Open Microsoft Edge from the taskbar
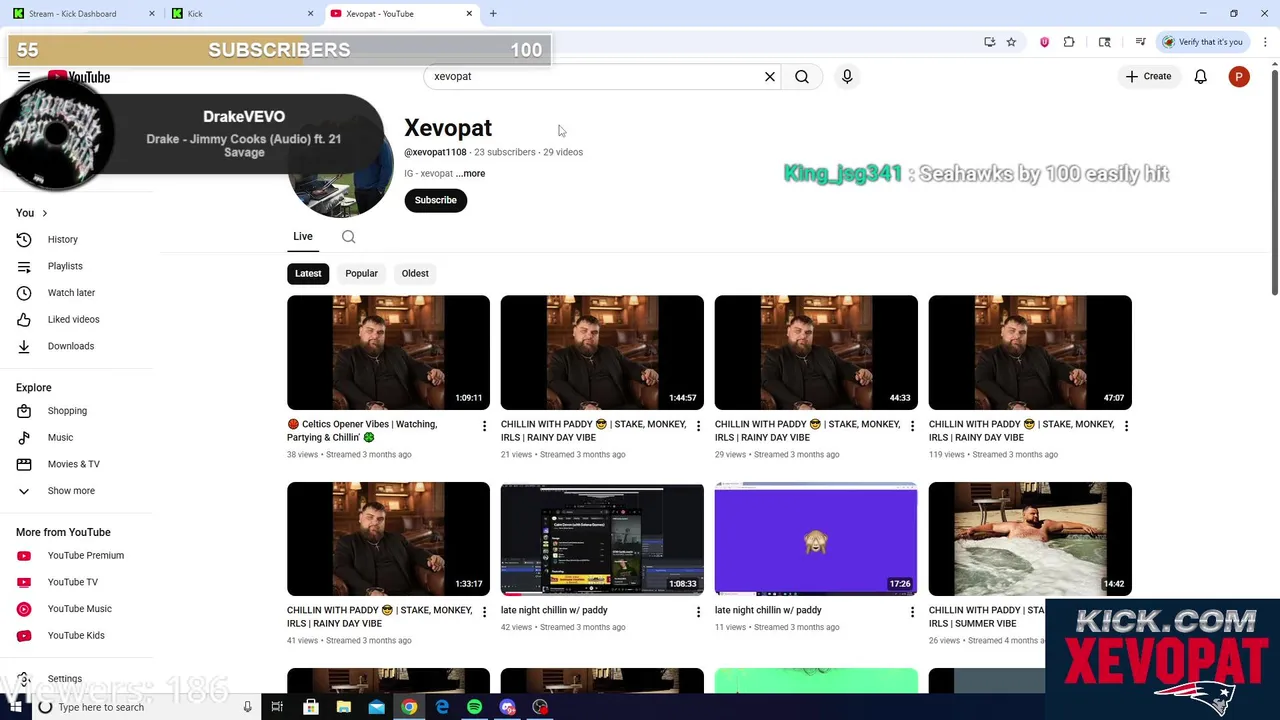Screen dimensions: 1280x720 click(x=442, y=707)
